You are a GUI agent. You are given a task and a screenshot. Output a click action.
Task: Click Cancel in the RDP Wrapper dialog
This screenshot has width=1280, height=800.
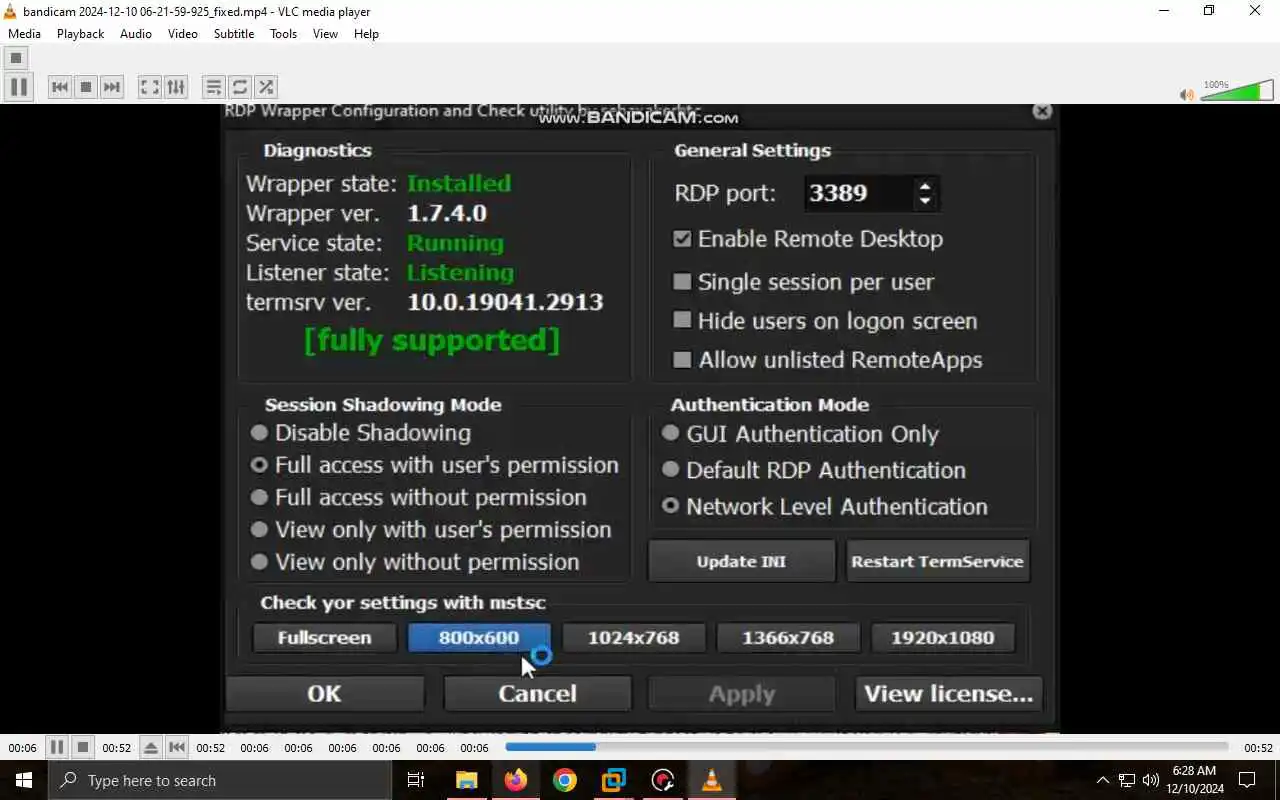537,694
